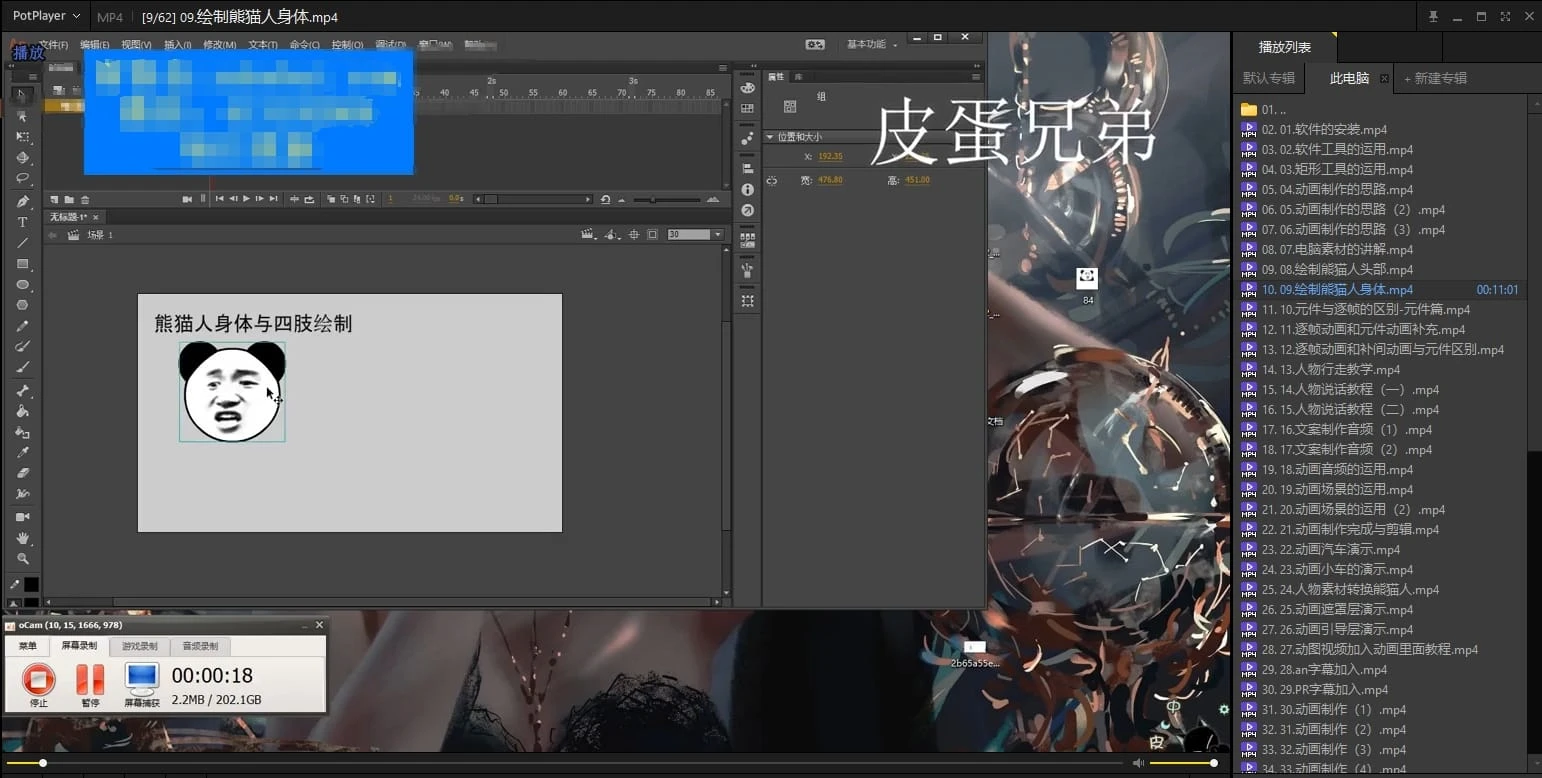Select the Selection arrow tool in Animate toolbar

23,95
